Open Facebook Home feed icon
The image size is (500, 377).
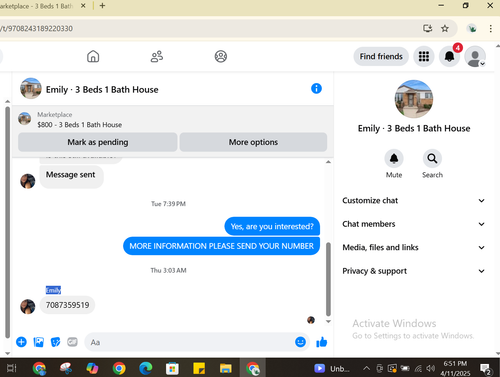[x=93, y=56]
